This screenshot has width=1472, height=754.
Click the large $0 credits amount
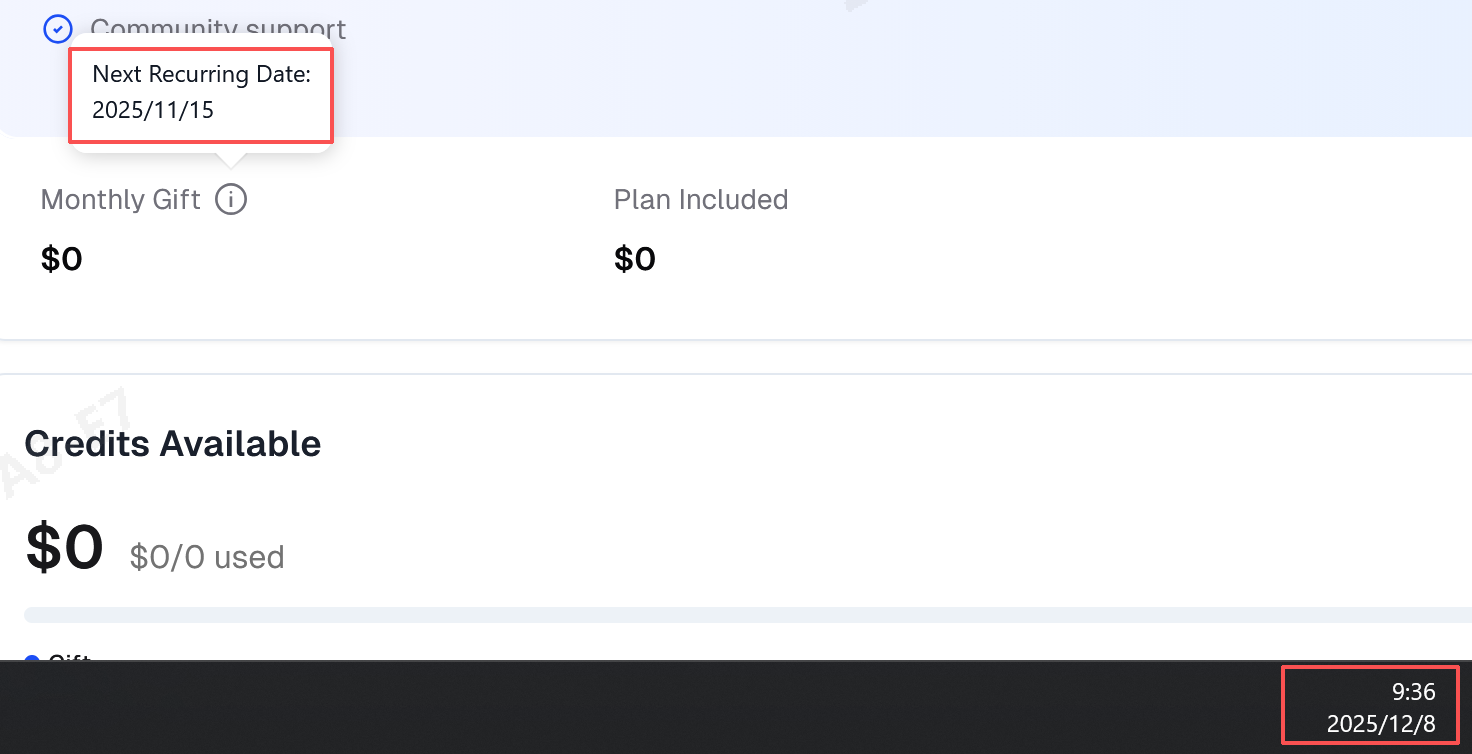tap(65, 548)
